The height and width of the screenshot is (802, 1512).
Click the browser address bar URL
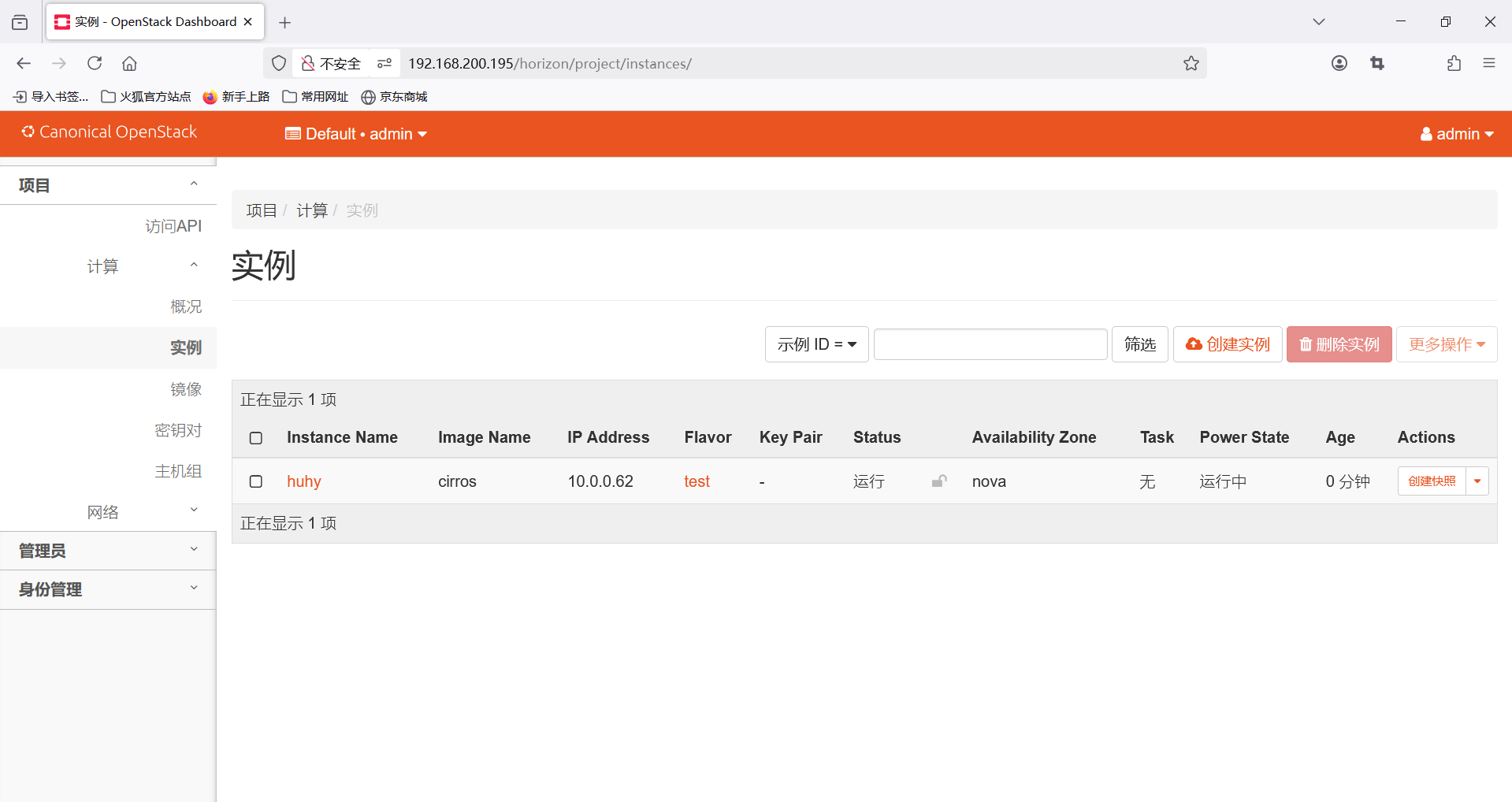550,63
